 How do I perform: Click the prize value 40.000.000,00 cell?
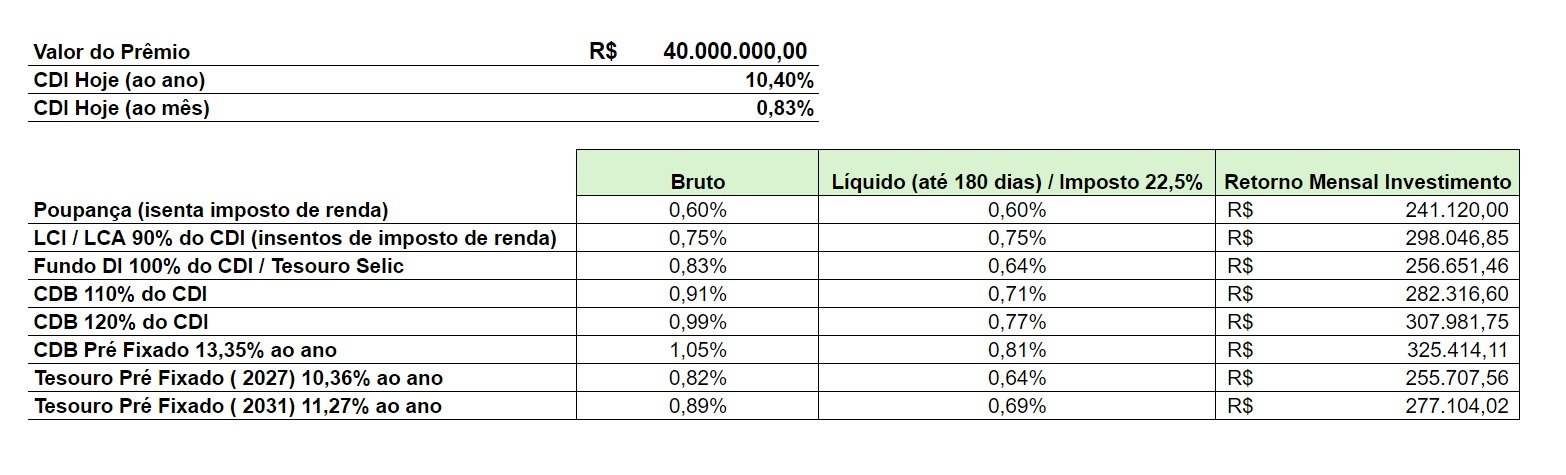click(735, 52)
